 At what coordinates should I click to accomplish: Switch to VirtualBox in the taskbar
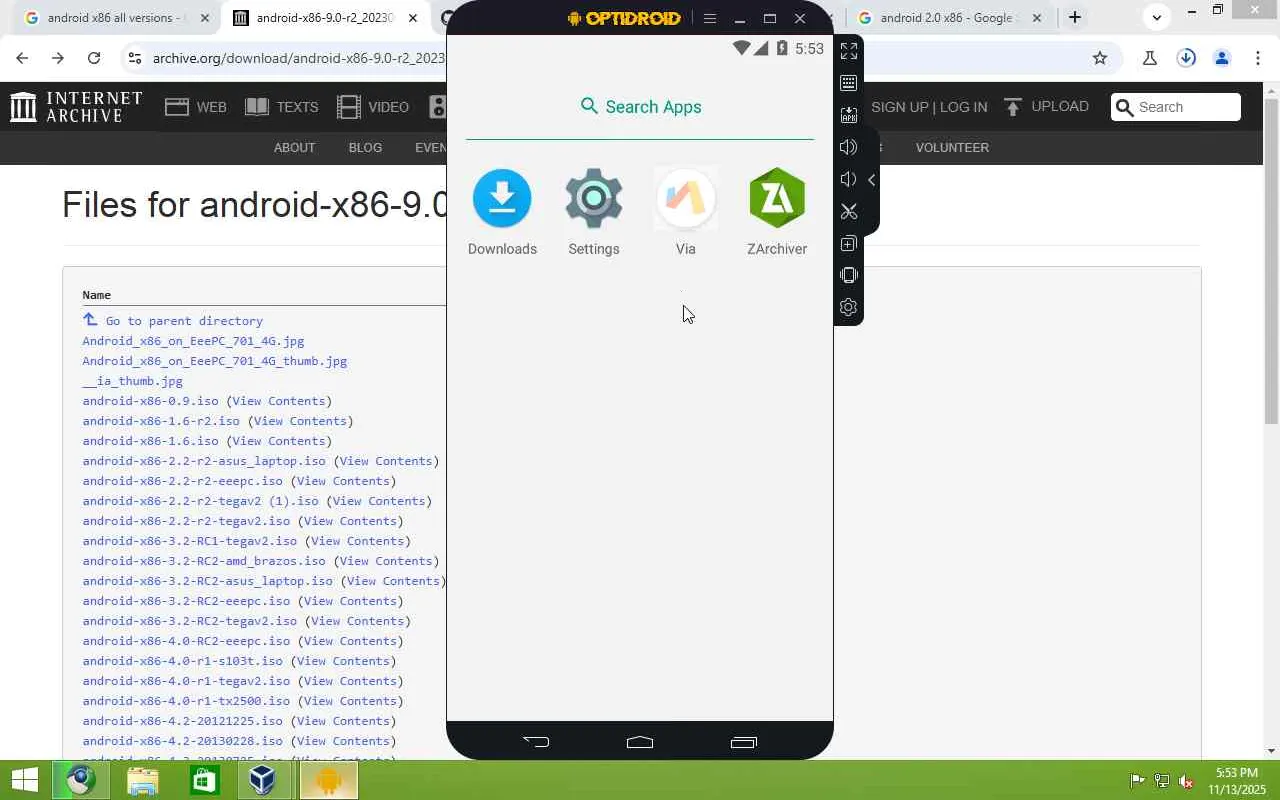(263, 780)
